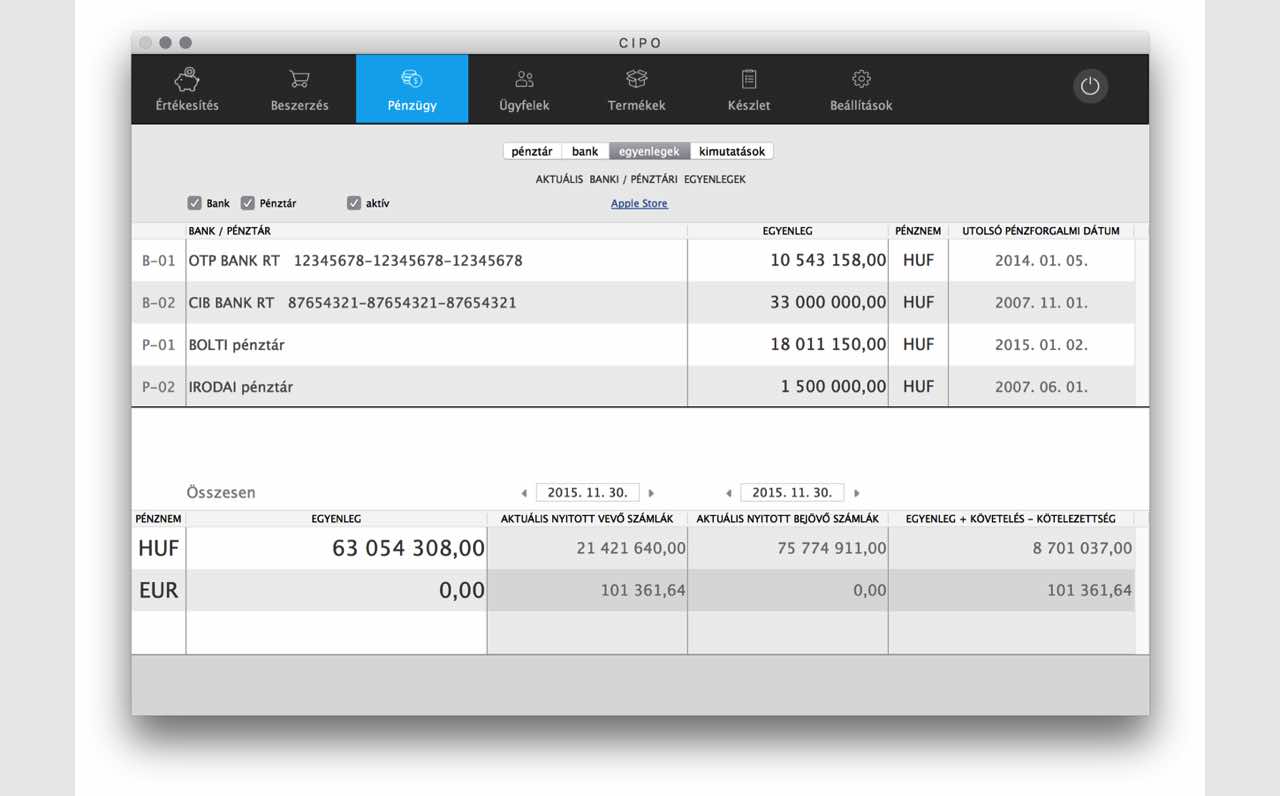Open the Ügyfelek people icon
This screenshot has height=796, width=1280.
pos(524,79)
